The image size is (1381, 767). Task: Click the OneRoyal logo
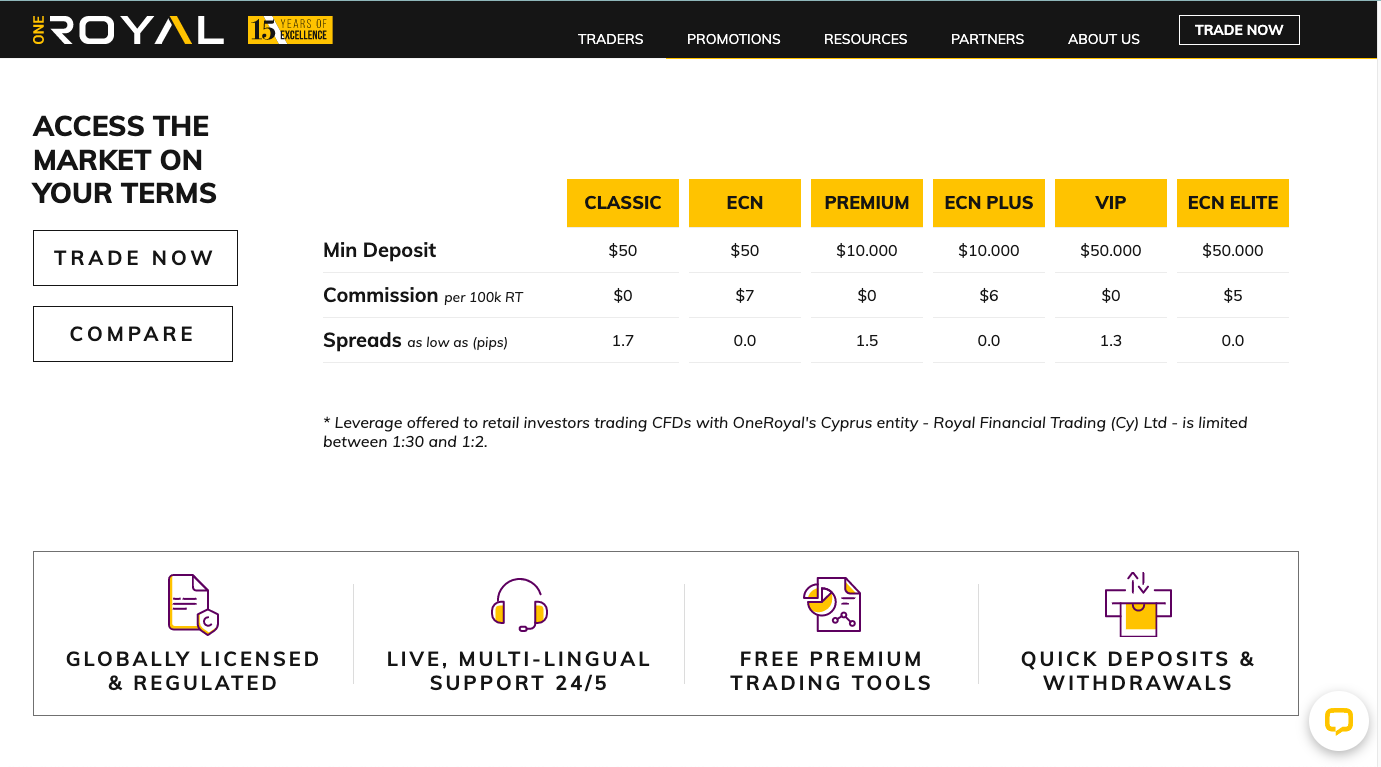coord(128,30)
